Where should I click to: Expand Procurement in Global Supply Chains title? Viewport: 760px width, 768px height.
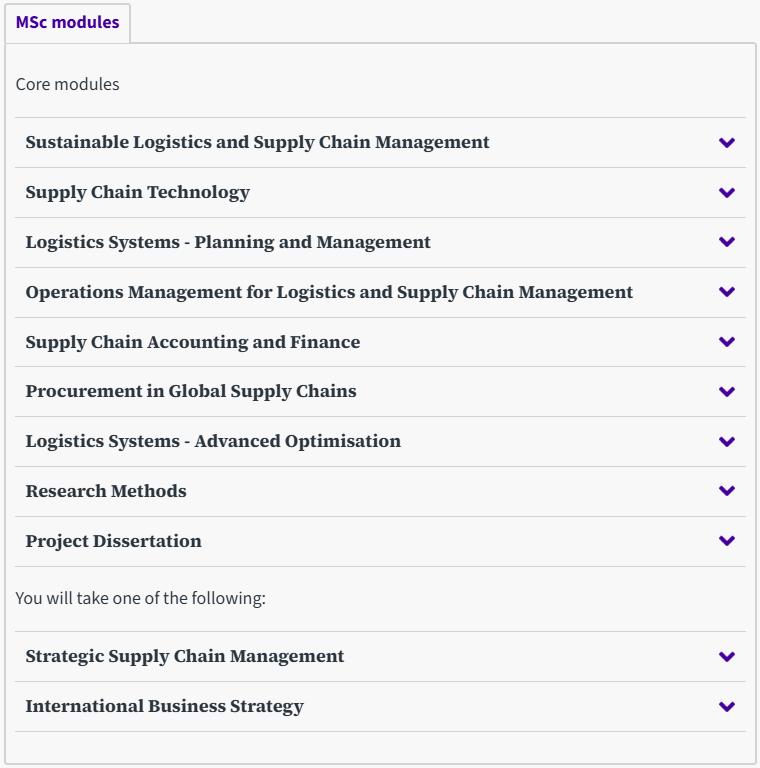coord(191,391)
